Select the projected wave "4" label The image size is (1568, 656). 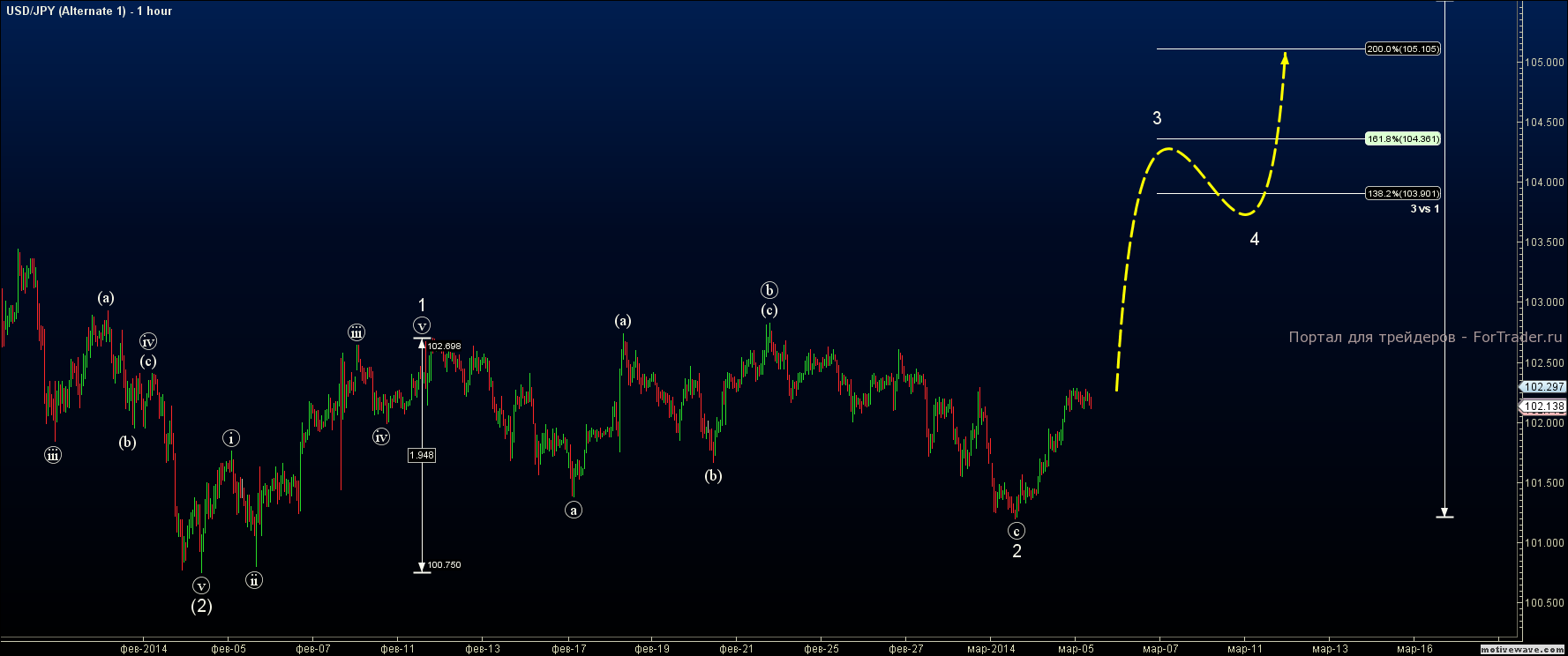tap(1255, 239)
